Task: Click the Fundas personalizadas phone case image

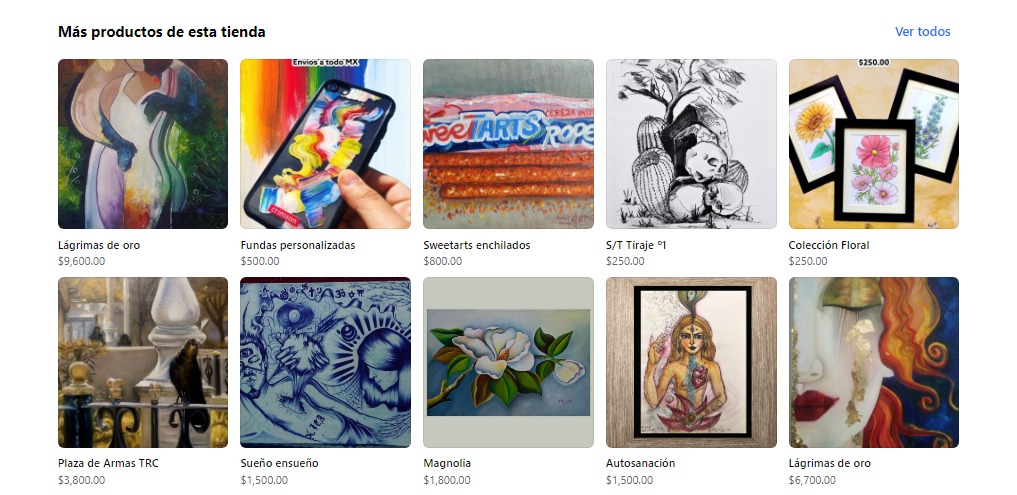Action: [325, 144]
